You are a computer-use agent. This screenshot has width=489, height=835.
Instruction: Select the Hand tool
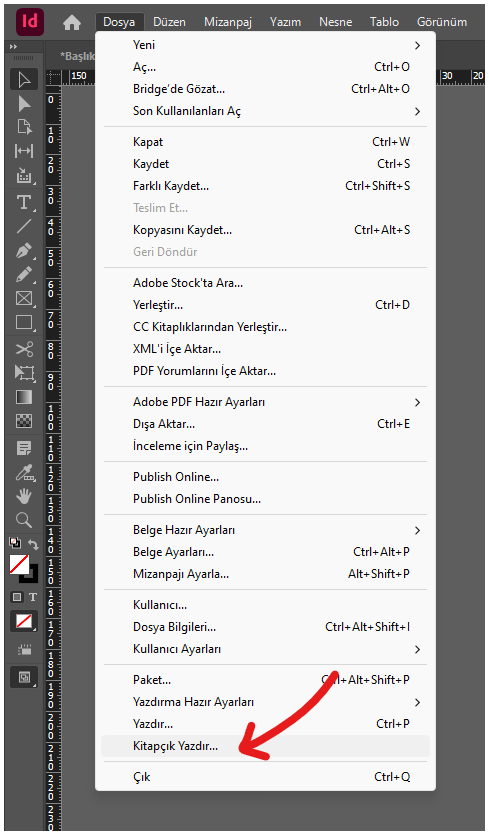24,496
